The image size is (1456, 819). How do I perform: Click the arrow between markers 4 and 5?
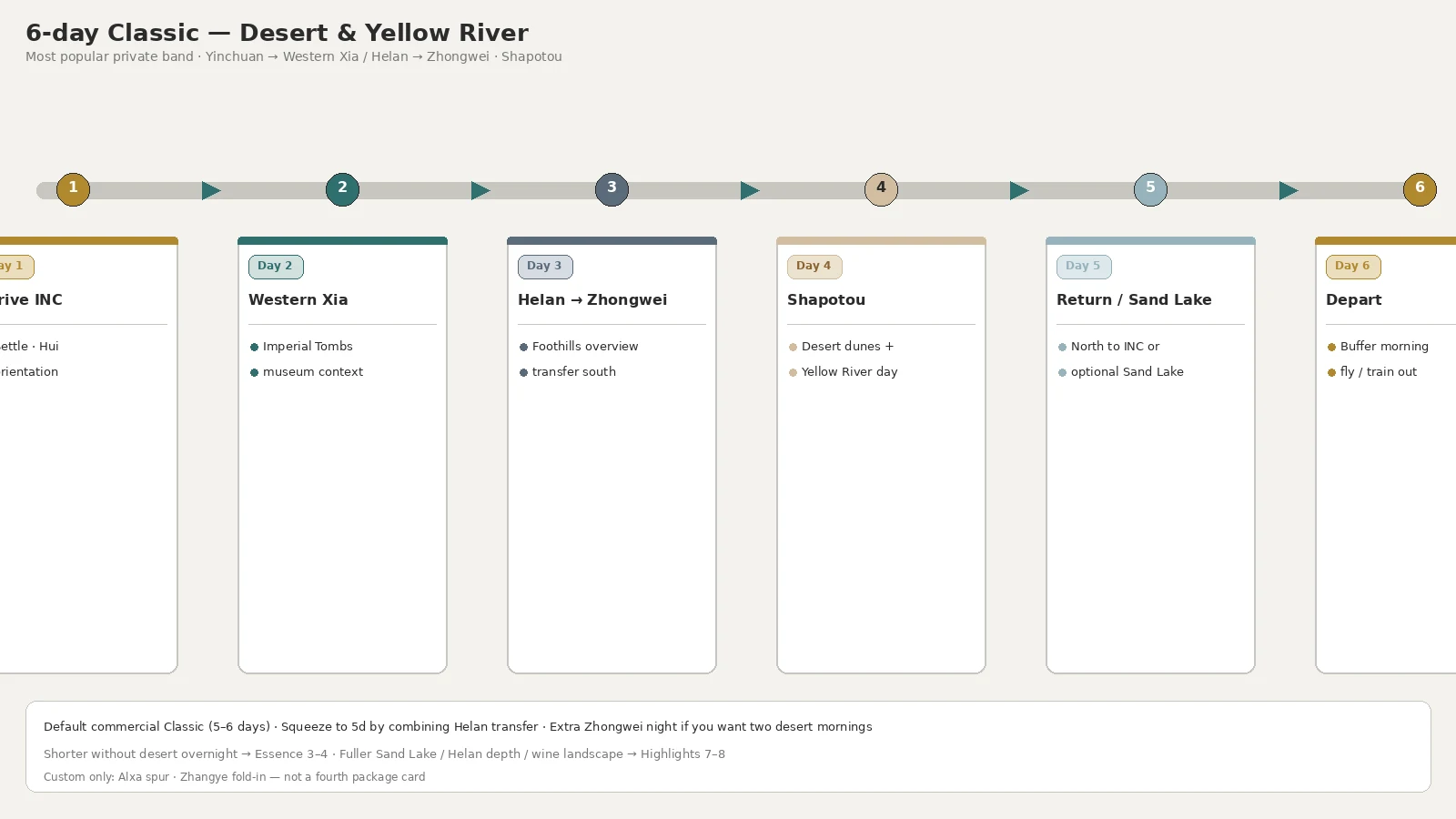point(1019,190)
